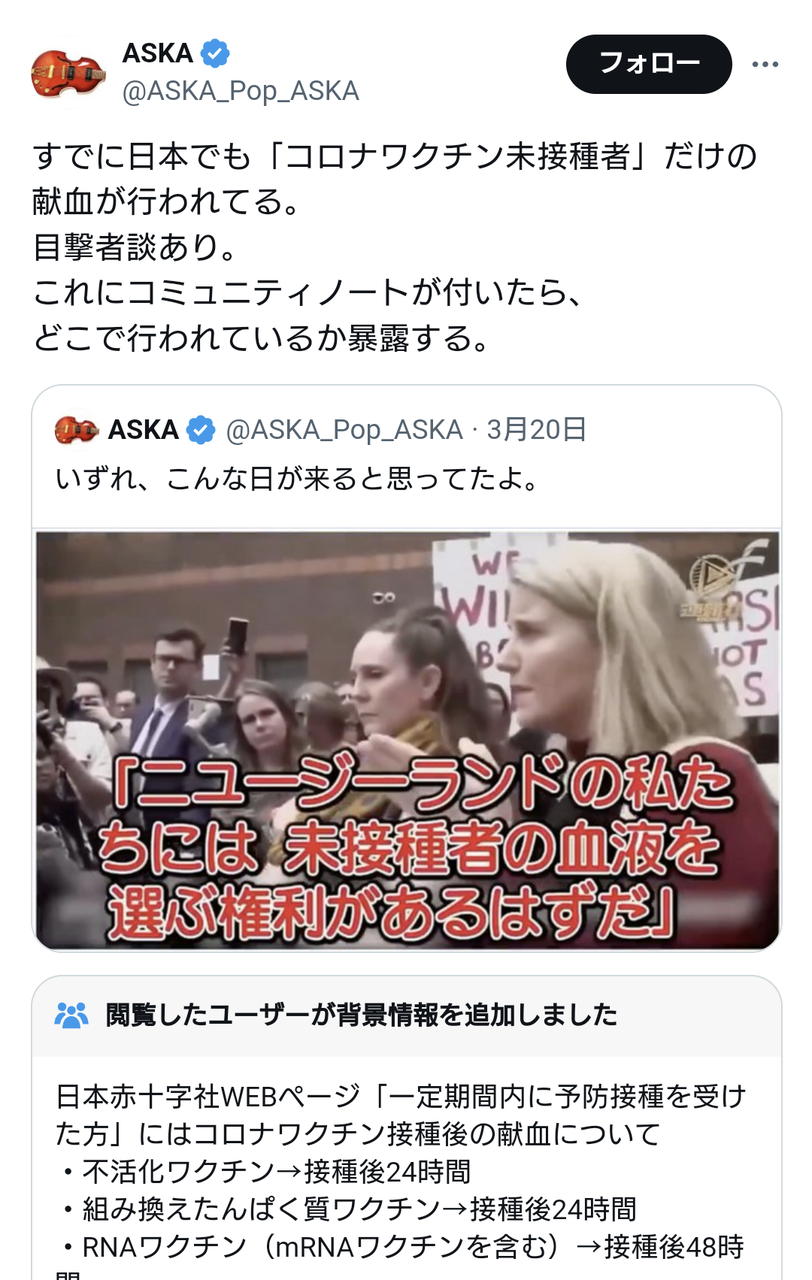Click the community note people icon

tap(72, 1015)
